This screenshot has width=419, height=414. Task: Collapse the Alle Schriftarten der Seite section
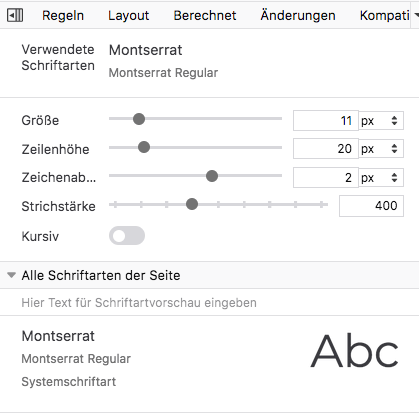click(12, 275)
